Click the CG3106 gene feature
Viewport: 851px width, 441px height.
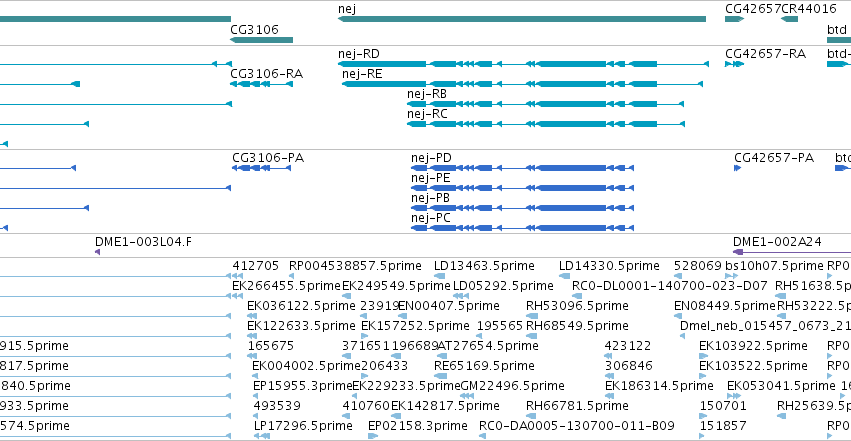[262, 40]
